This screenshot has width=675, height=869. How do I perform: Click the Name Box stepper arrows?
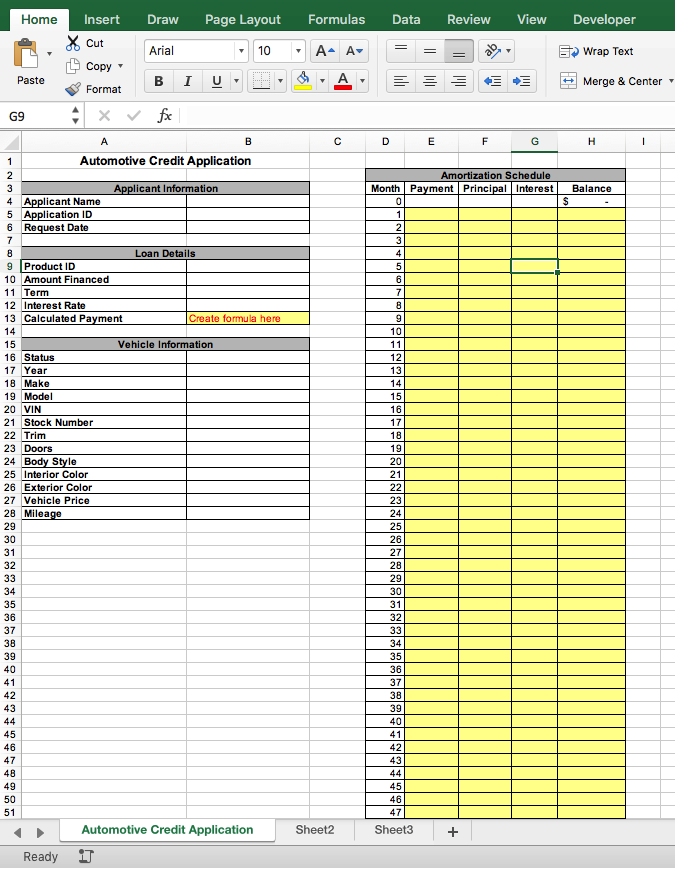click(75, 116)
